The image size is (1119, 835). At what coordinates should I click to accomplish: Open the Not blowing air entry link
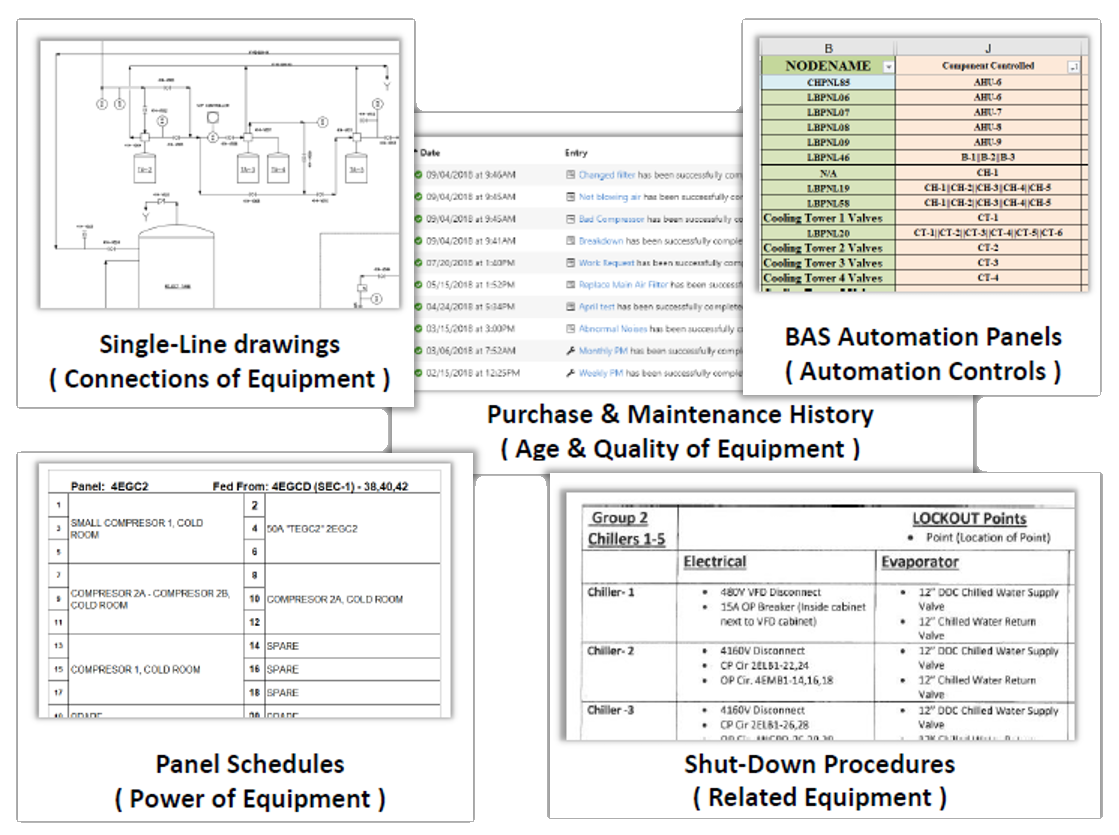(x=609, y=196)
